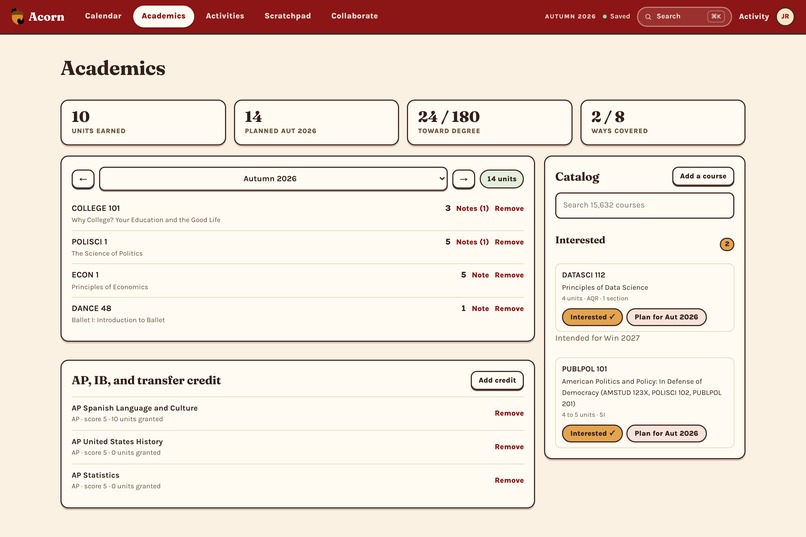Go to the Collaborate tab
The image size is (806, 537).
354,16
